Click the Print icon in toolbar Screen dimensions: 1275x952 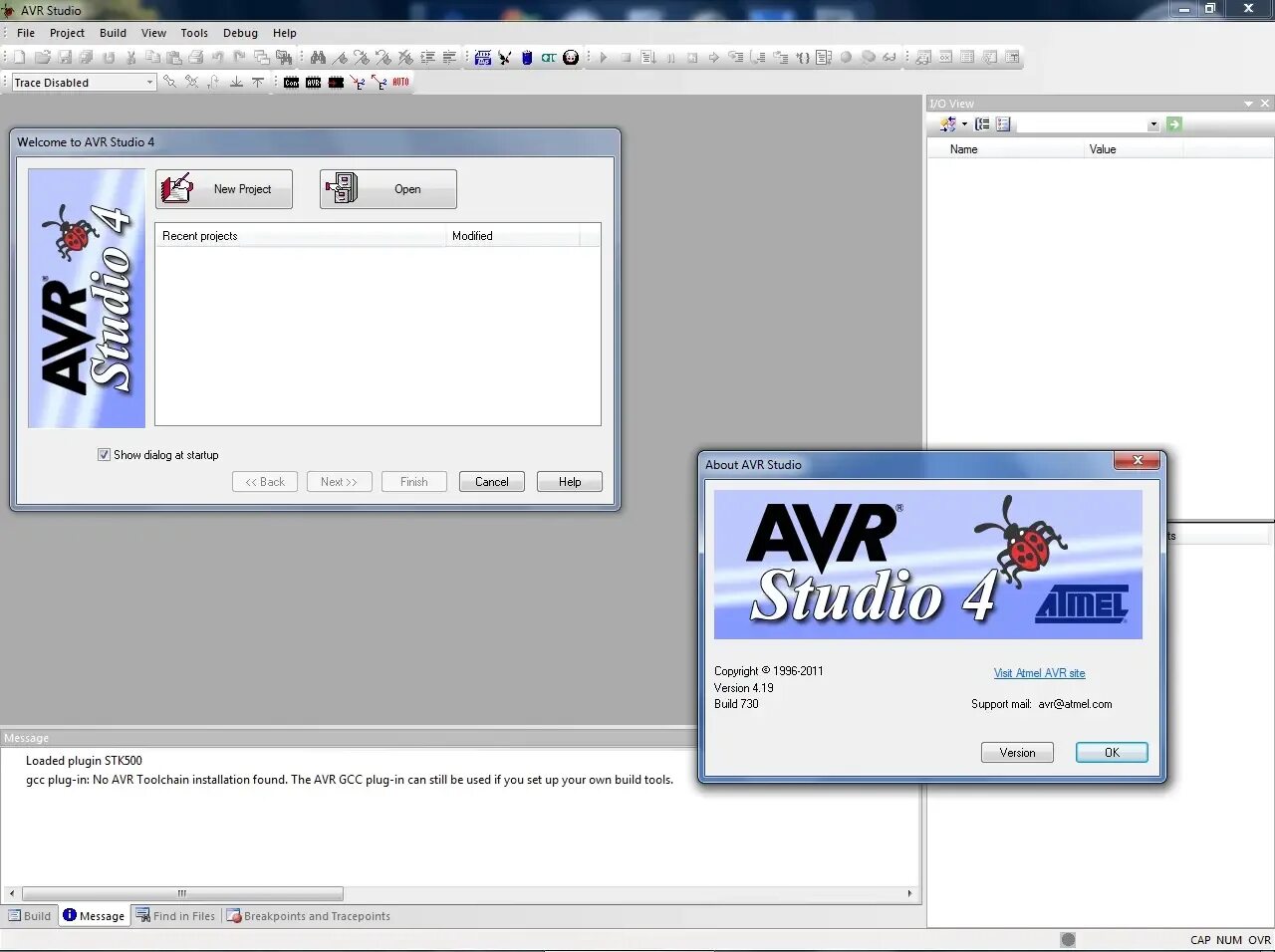pyautogui.click(x=196, y=58)
